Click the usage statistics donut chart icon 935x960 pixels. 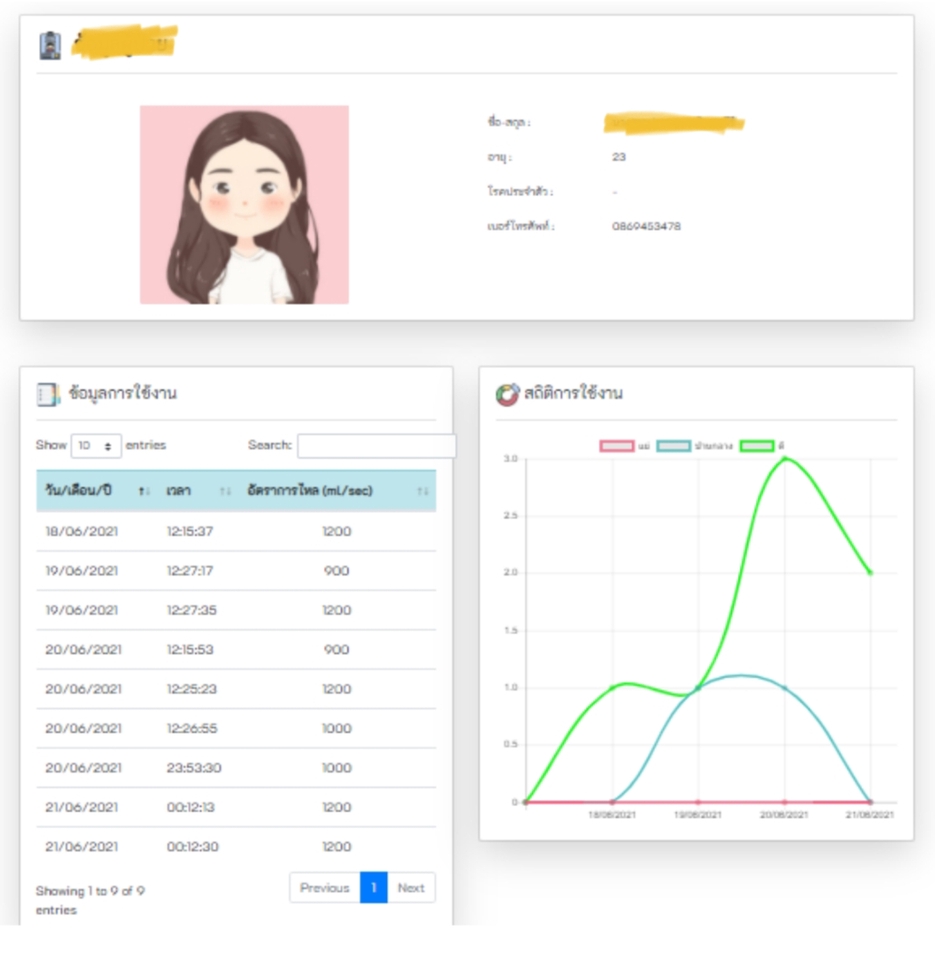507,394
